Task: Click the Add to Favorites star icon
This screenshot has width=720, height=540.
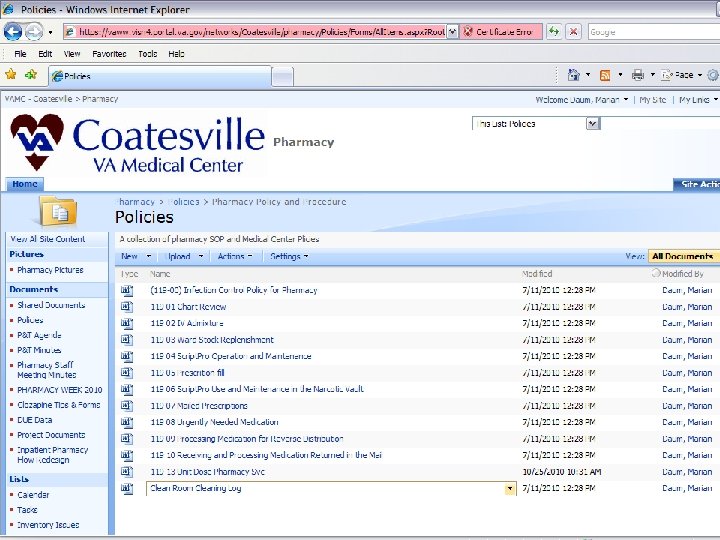Action: coord(31,74)
